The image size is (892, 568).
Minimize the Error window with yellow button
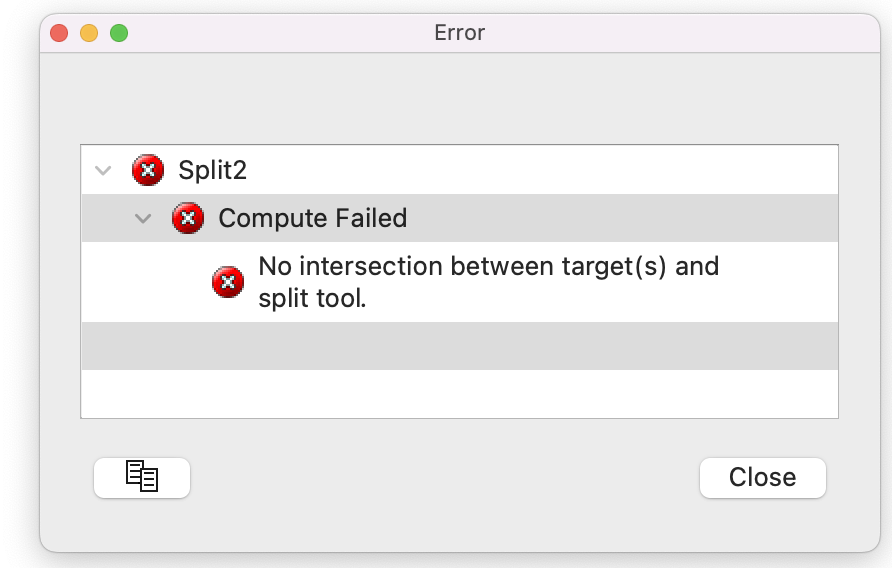89,33
